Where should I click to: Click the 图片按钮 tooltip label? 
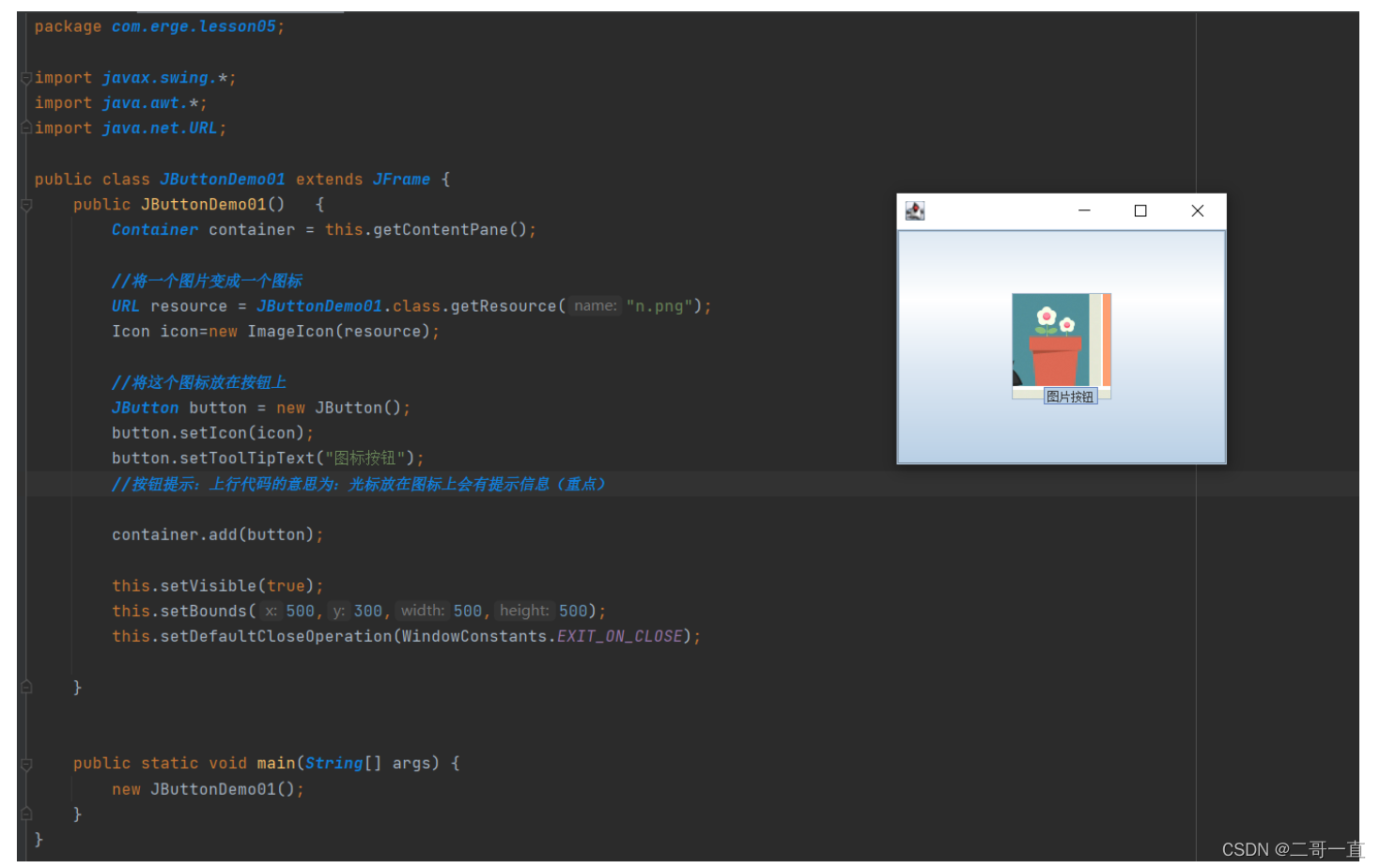[x=1070, y=396]
